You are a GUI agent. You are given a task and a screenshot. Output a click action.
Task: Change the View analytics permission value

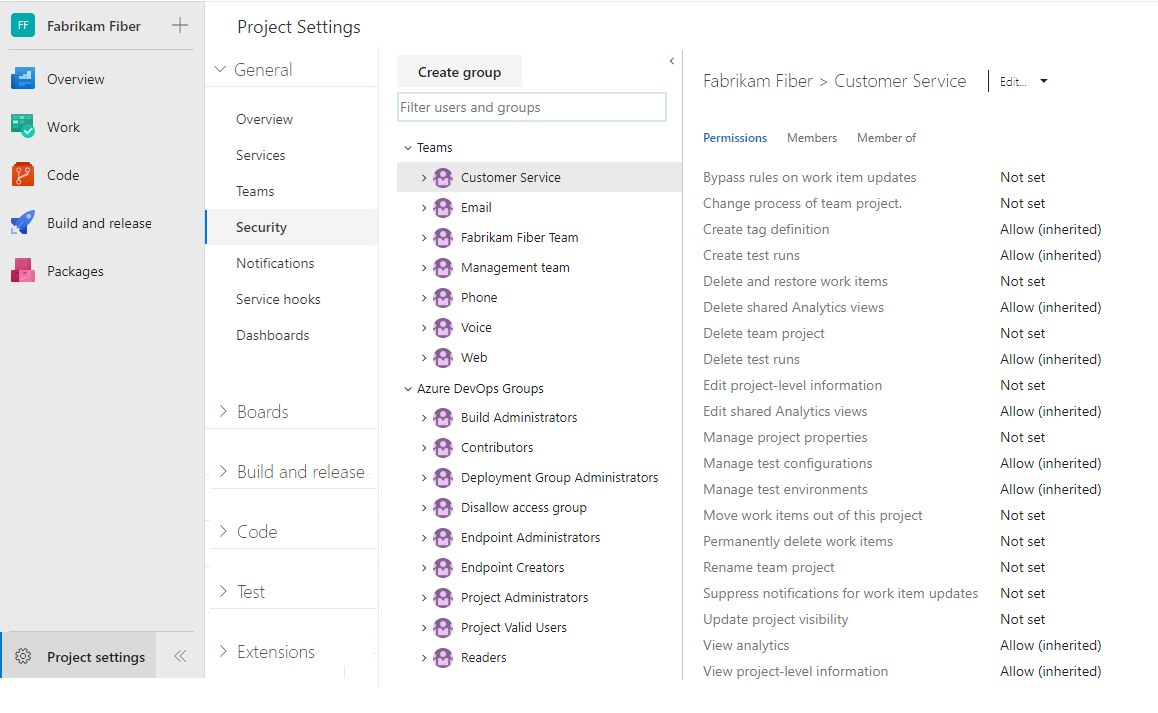coord(1050,645)
